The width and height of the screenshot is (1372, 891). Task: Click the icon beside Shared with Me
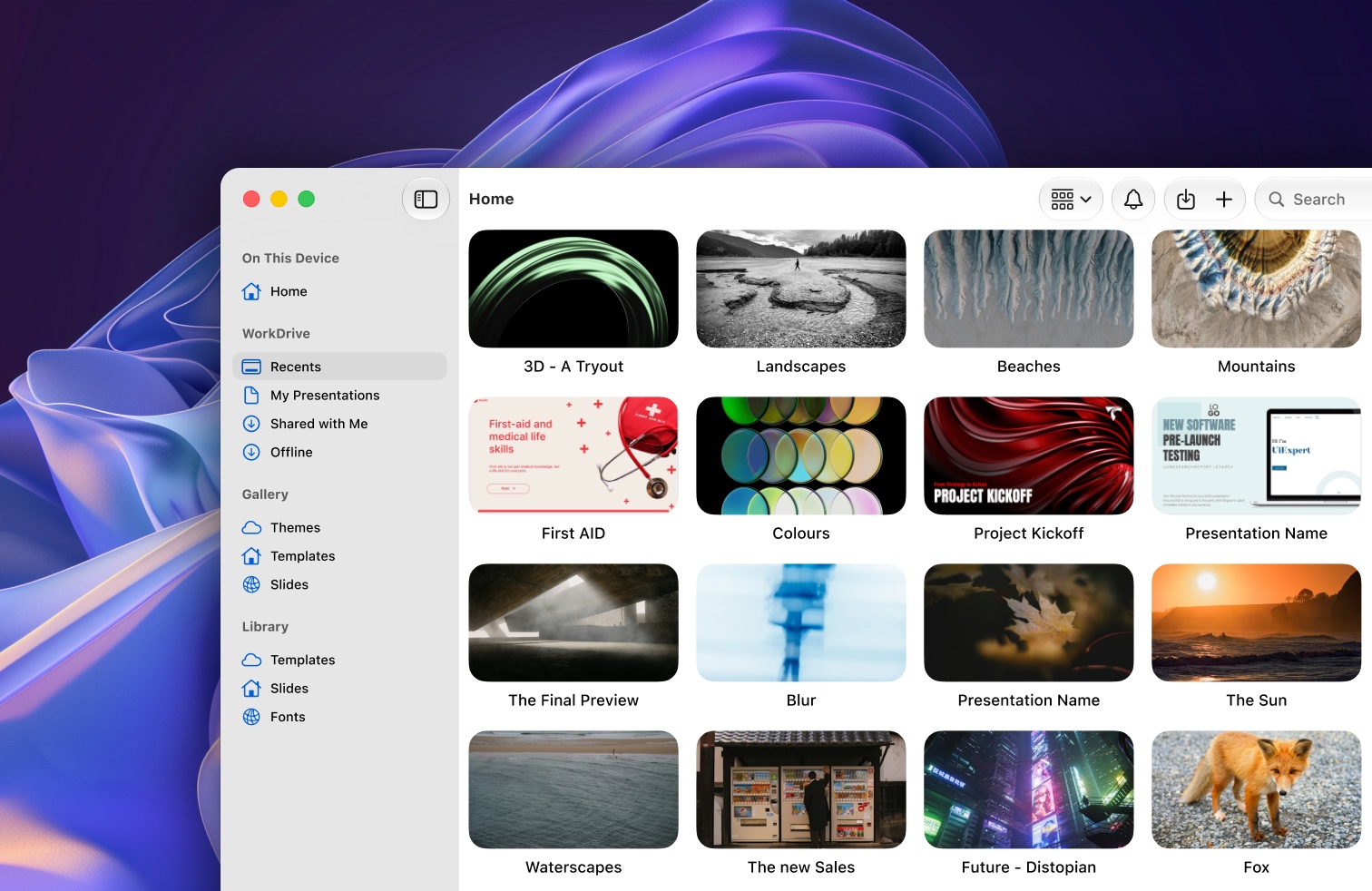pos(251,423)
